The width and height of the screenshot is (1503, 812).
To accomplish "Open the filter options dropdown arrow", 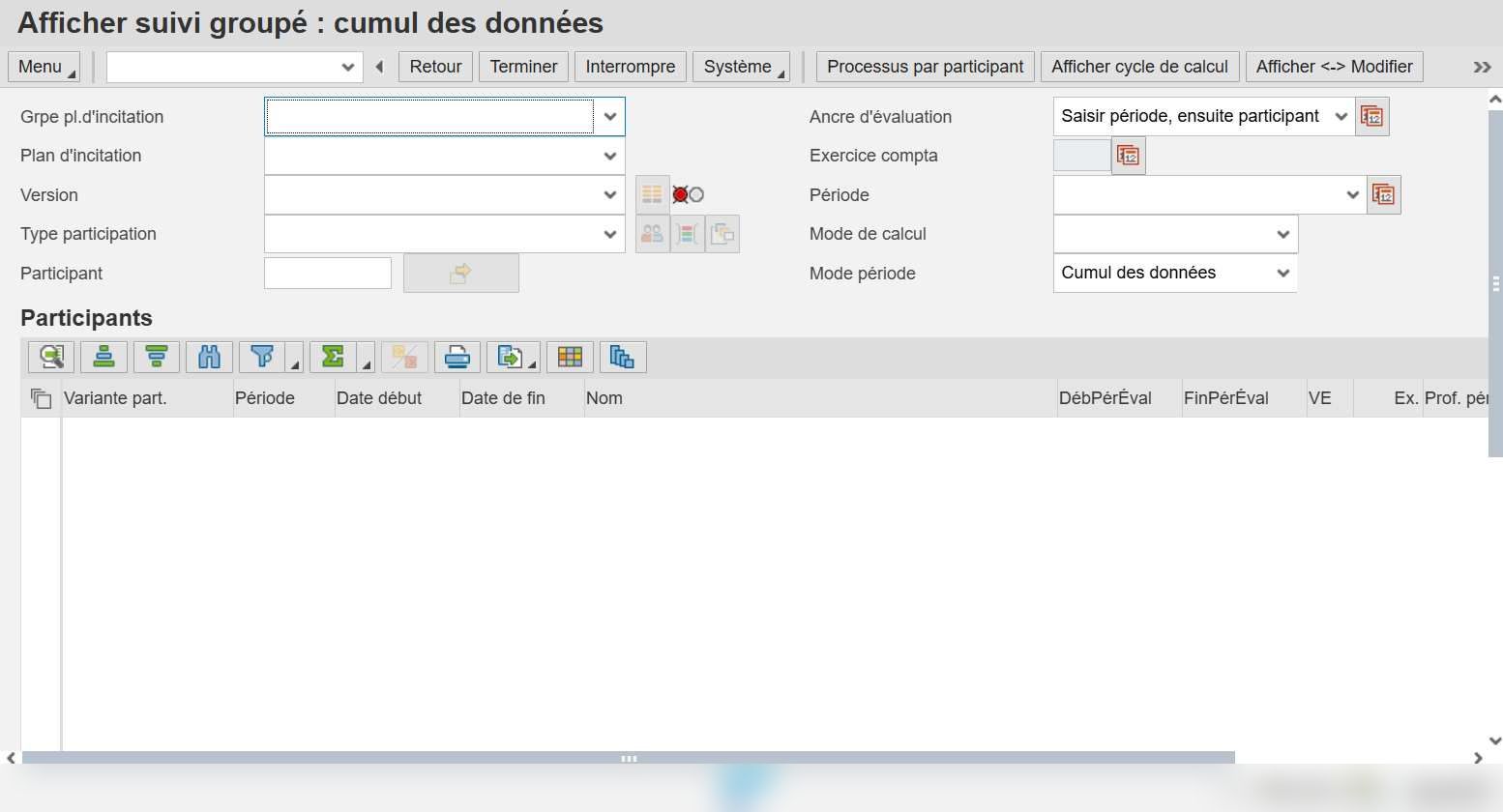I will pos(294,358).
